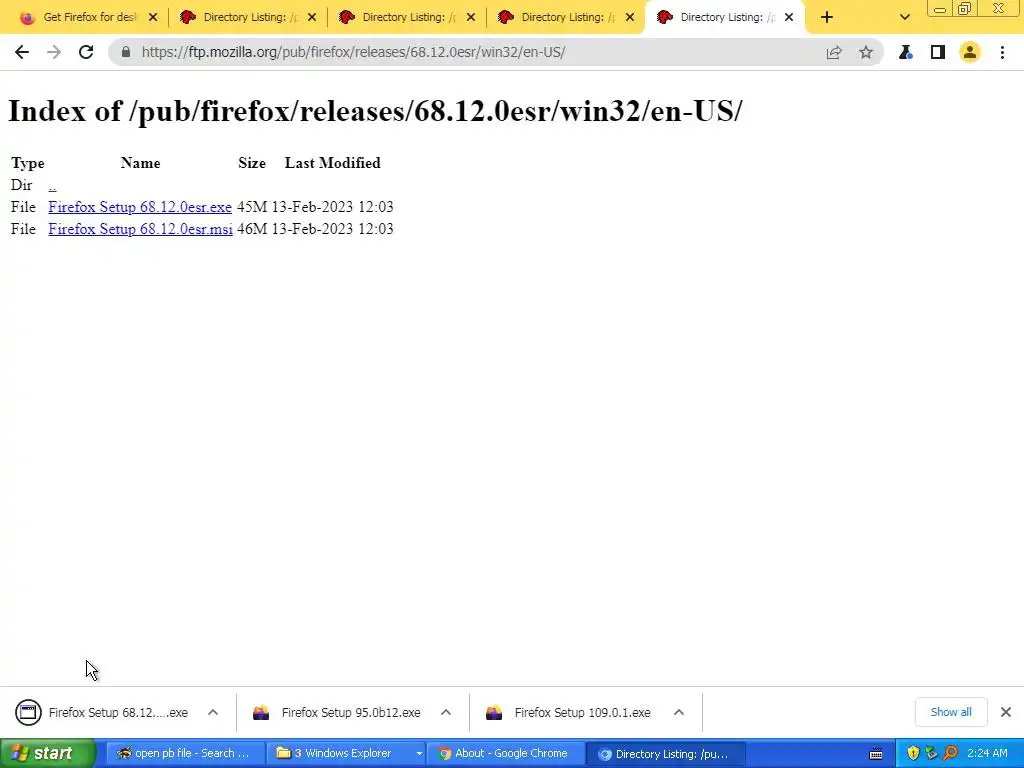Open a new tab with plus button
Screen dimensions: 1024x768
pyautogui.click(x=827, y=18)
